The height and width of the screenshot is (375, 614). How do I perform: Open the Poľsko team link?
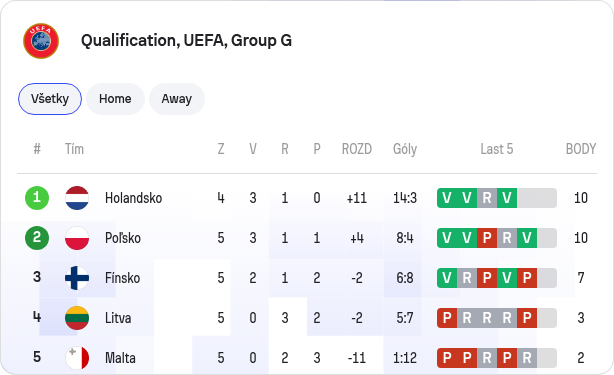[123, 238]
